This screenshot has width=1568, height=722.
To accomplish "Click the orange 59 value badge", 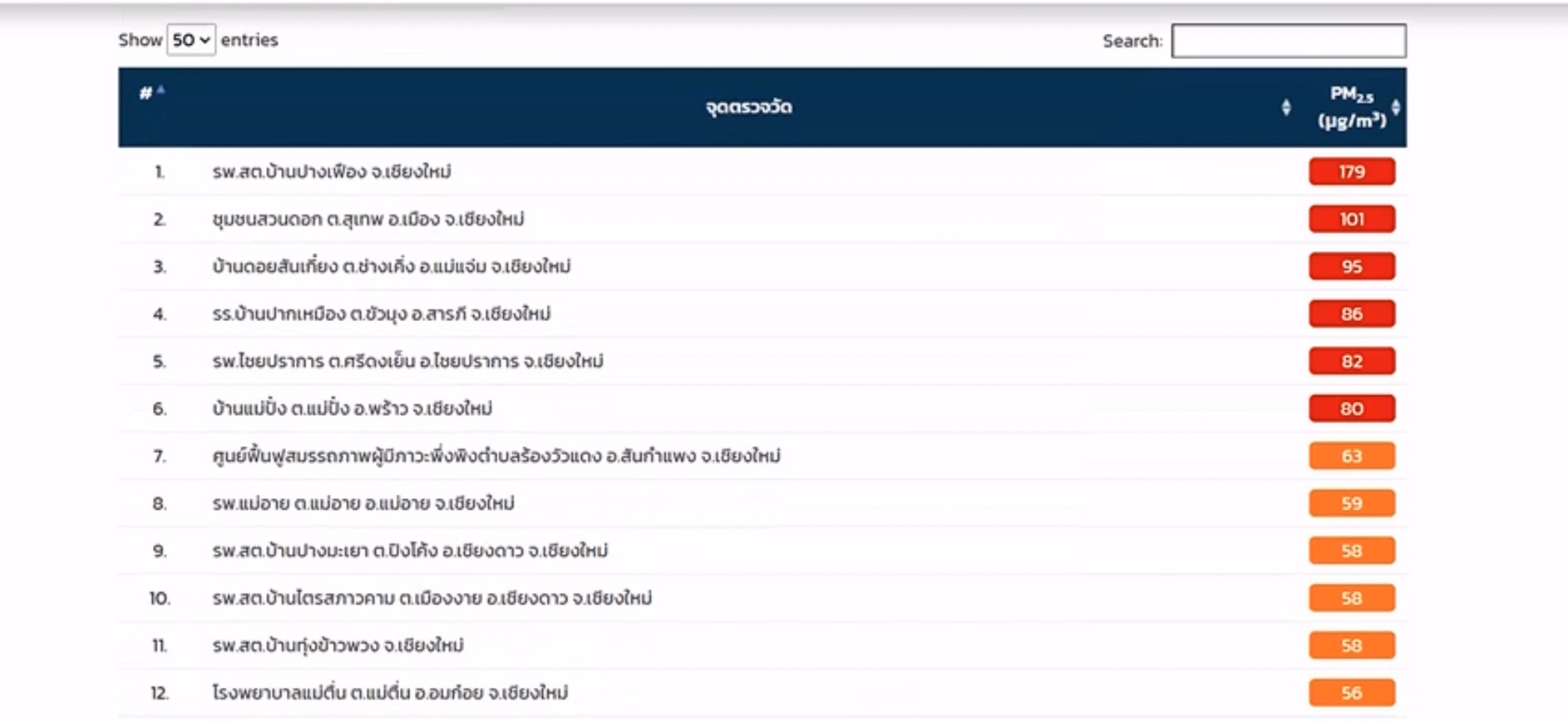I will point(1351,503).
